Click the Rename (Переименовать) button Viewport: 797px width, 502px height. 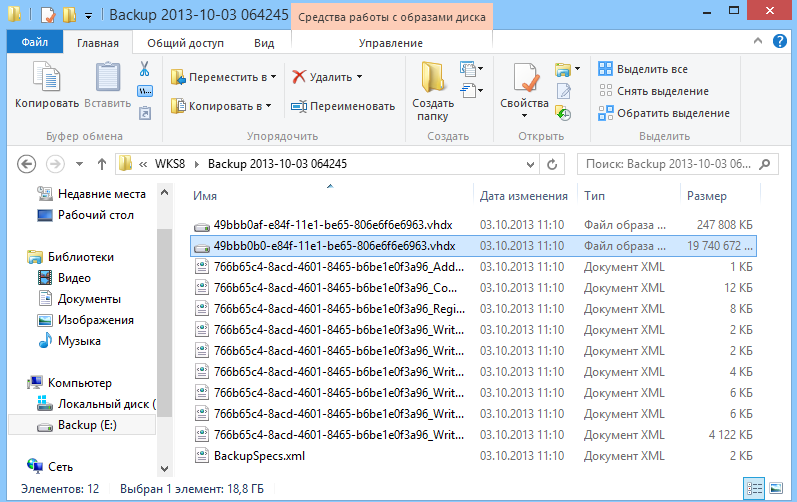coord(343,106)
